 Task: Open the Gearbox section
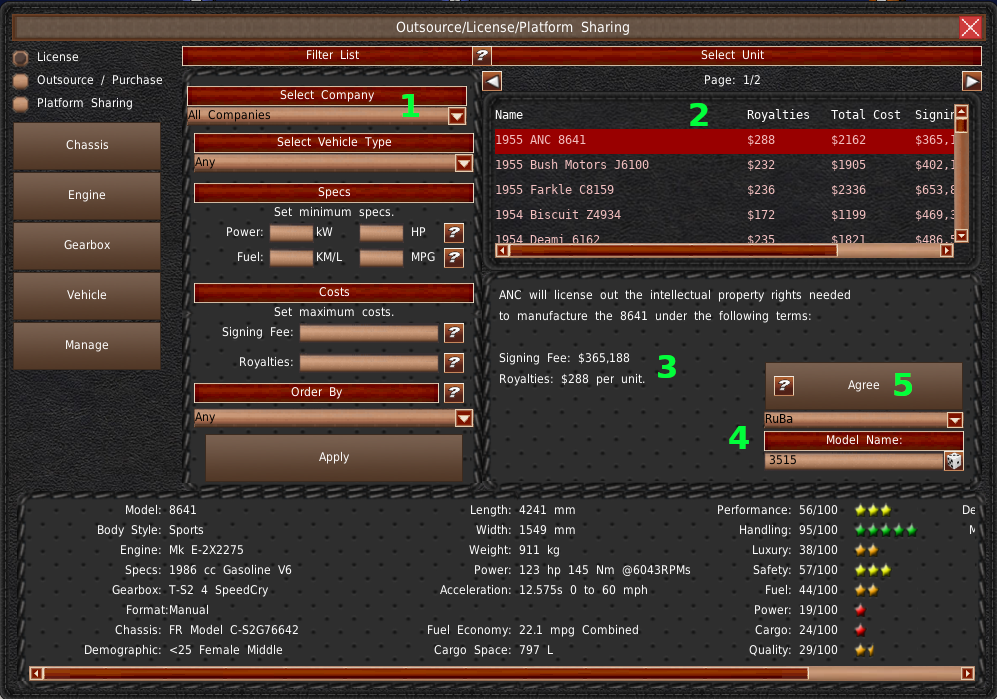coord(87,246)
